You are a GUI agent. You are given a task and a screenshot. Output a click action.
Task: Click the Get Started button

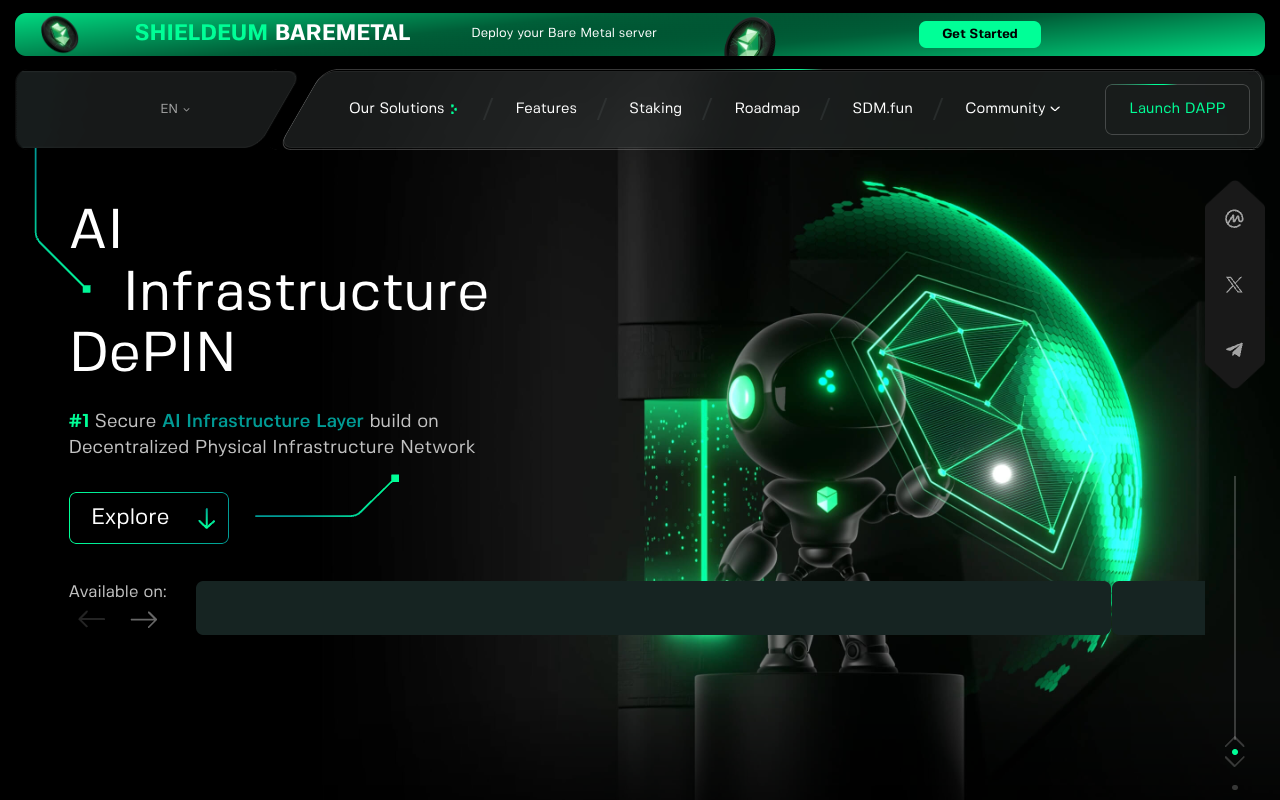(x=980, y=34)
